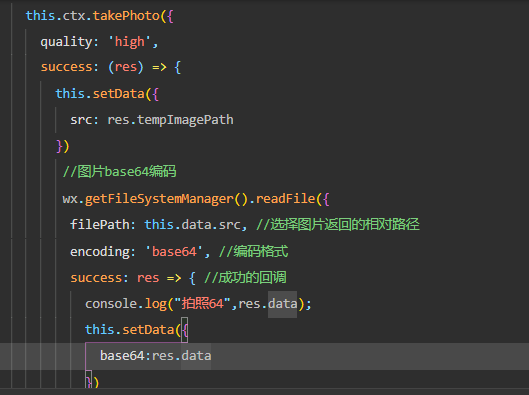Click the //成功的回调 comment
This screenshot has height=395, width=529.
245,278
